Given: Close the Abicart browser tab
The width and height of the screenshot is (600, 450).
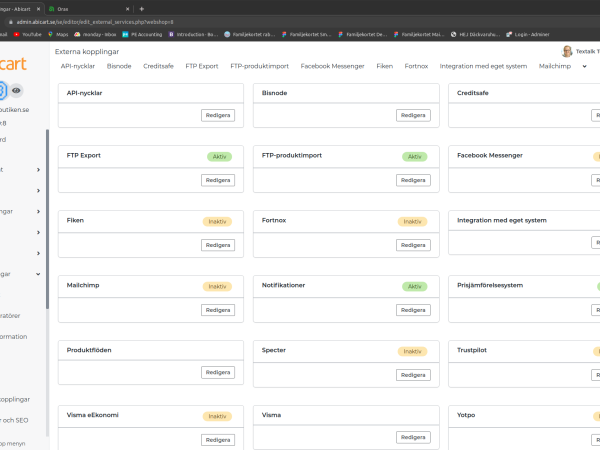Looking at the screenshot, I should pyautogui.click(x=38, y=9).
